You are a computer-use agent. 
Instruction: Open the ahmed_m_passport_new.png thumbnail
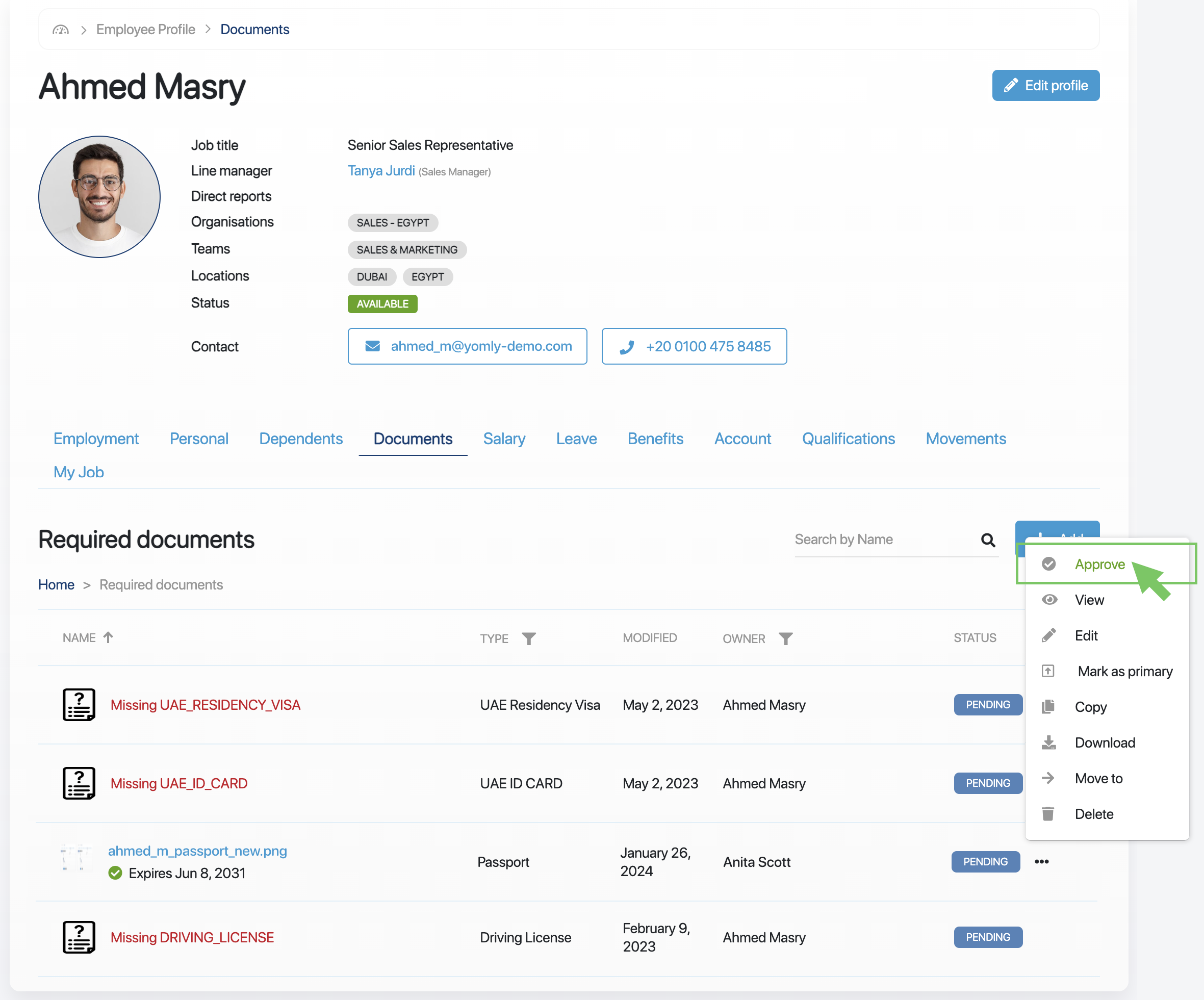click(x=76, y=858)
